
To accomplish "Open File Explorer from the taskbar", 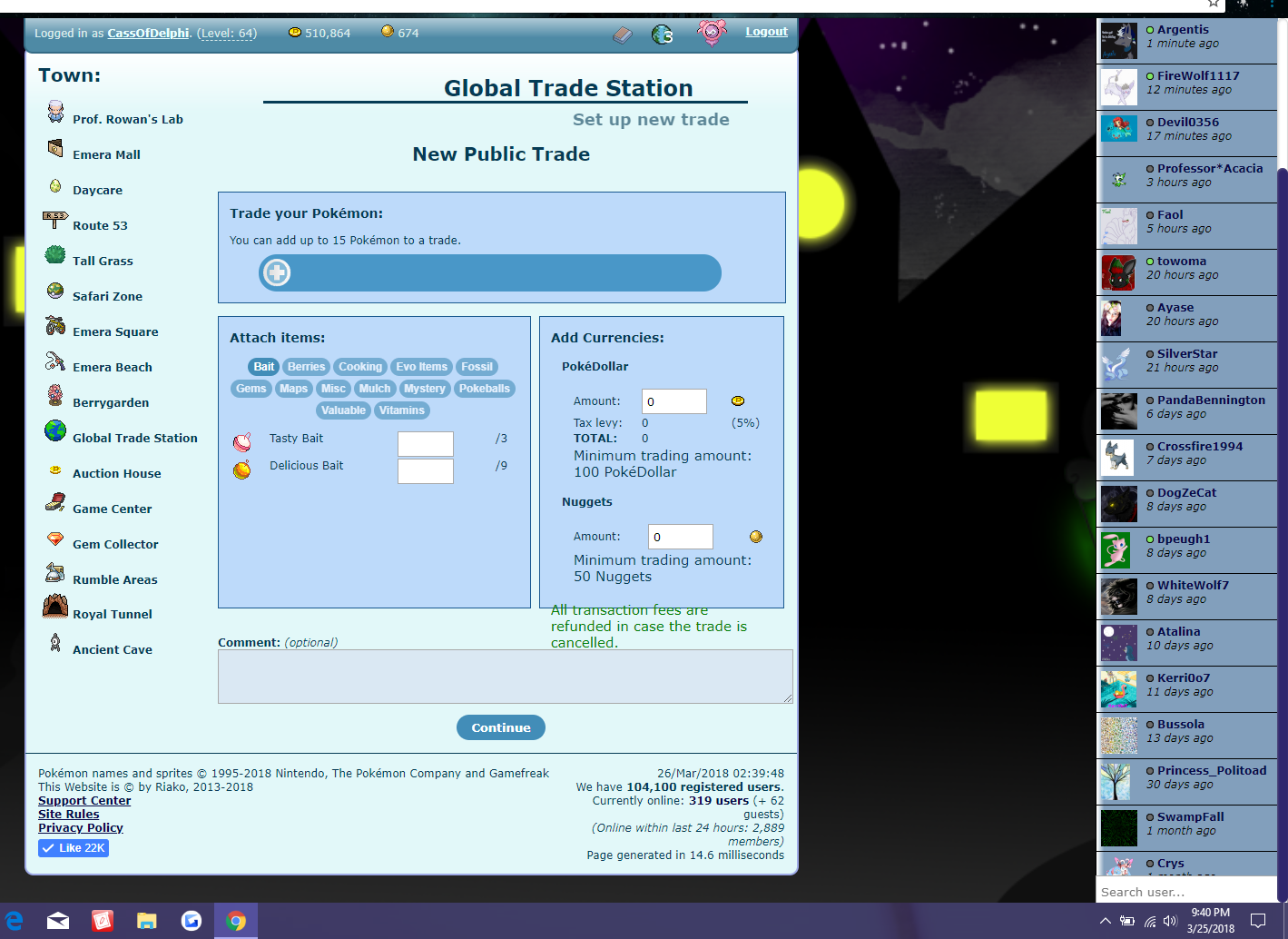I will pos(147,921).
